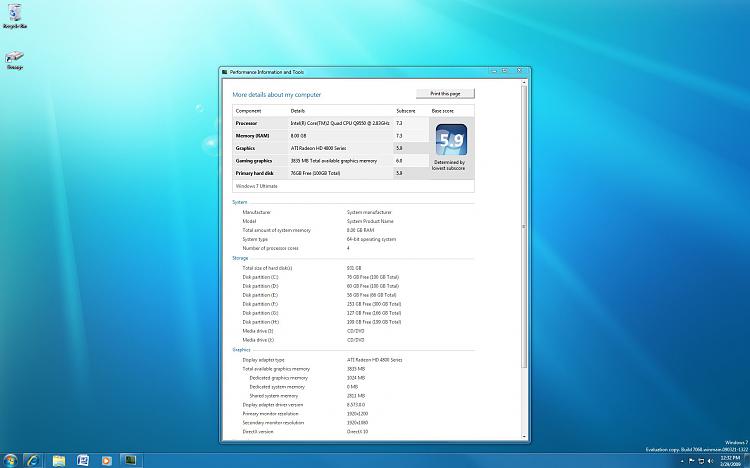Show hidden tray icons arrow
This screenshot has width=750, height=468.
(x=682, y=461)
